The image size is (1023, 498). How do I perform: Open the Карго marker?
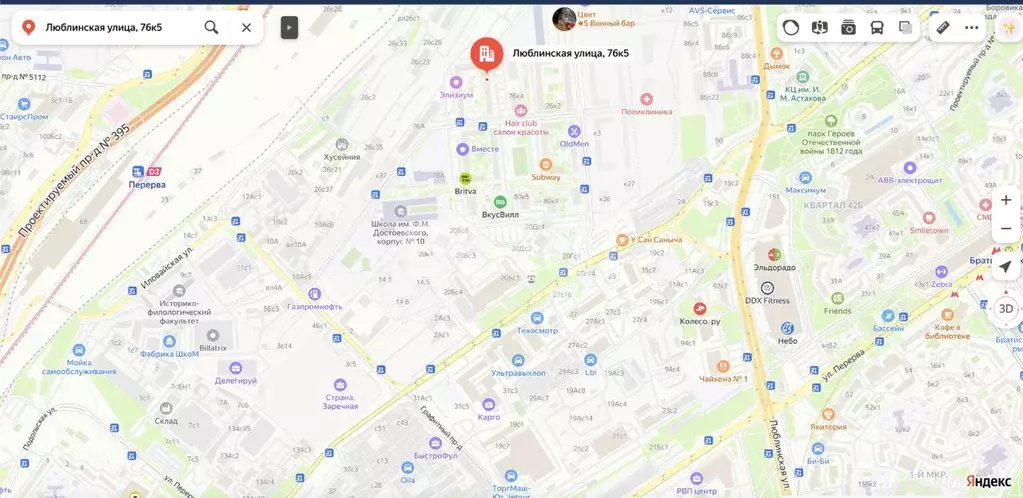489,405
